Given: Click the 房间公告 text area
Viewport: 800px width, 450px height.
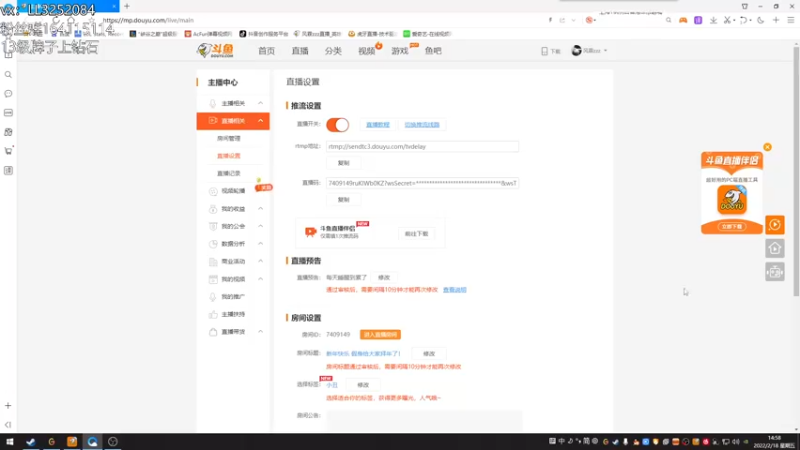Looking at the screenshot, I should click(424, 420).
